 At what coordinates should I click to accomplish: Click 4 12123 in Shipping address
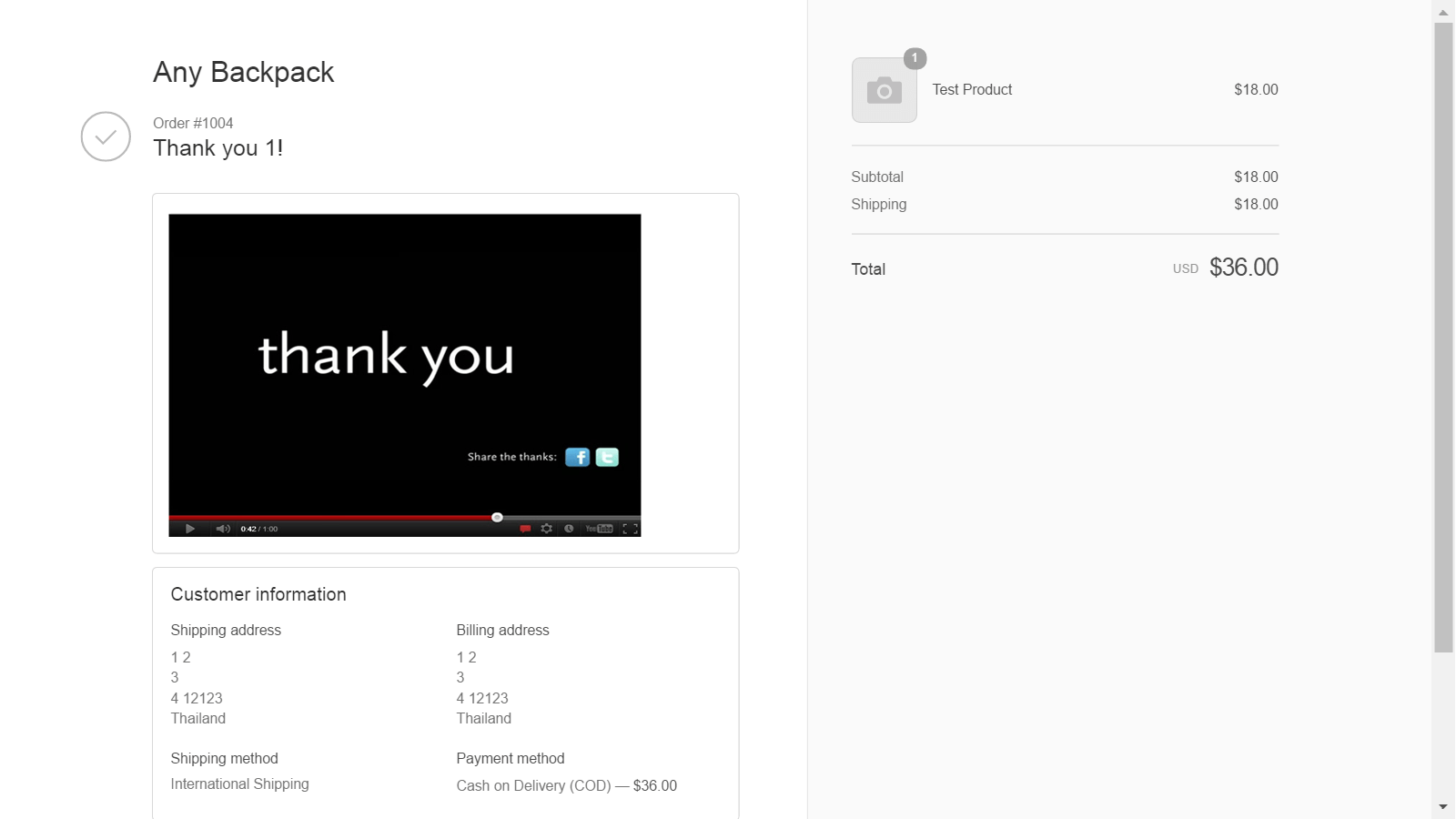point(197,698)
